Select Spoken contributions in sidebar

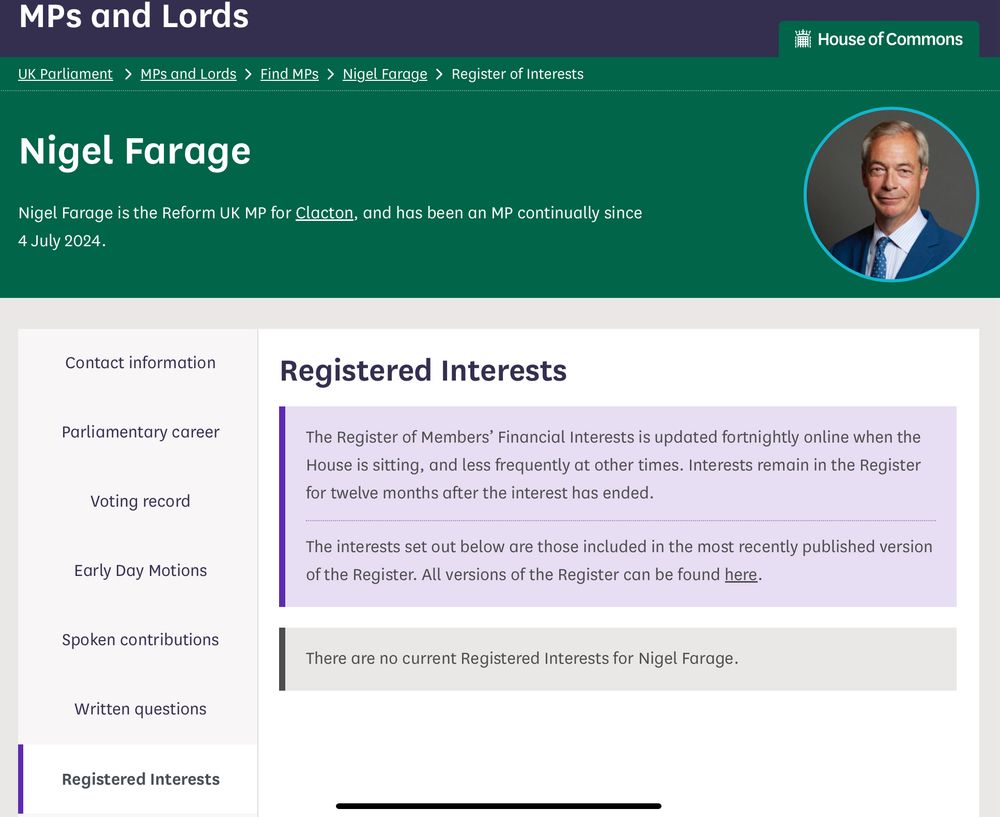click(x=138, y=640)
